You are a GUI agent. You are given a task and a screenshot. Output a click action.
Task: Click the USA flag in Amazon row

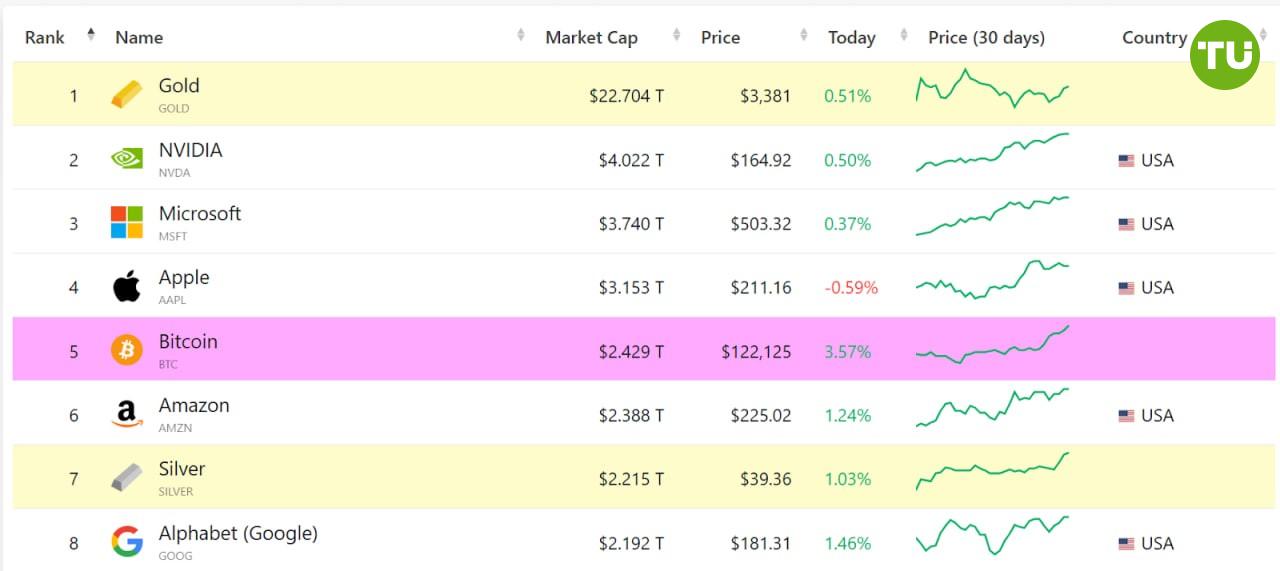click(1126, 416)
